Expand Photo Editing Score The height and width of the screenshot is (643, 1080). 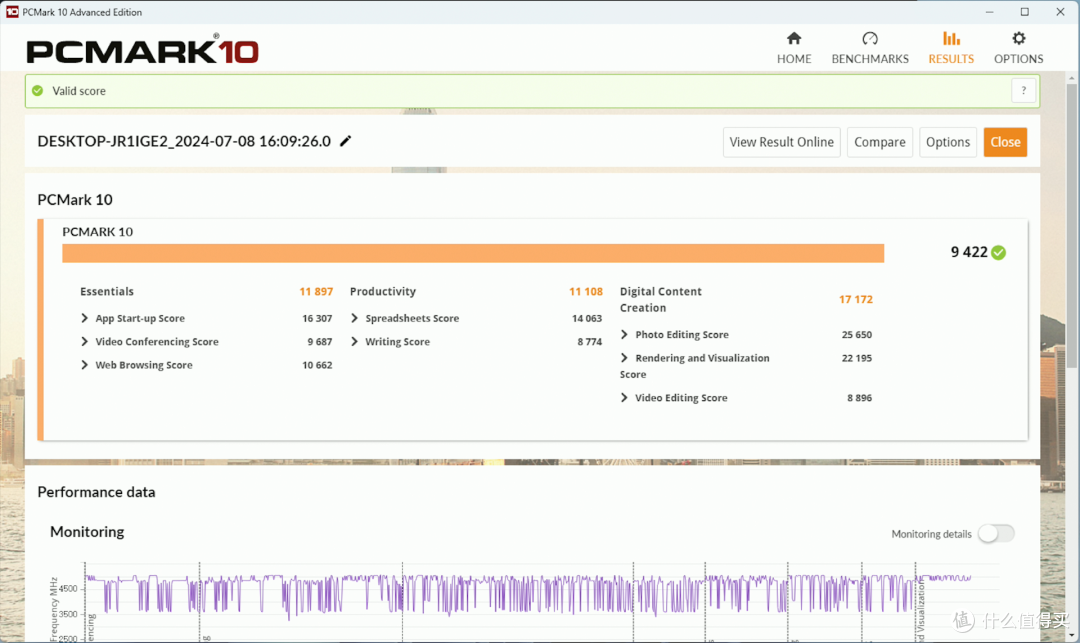point(625,335)
